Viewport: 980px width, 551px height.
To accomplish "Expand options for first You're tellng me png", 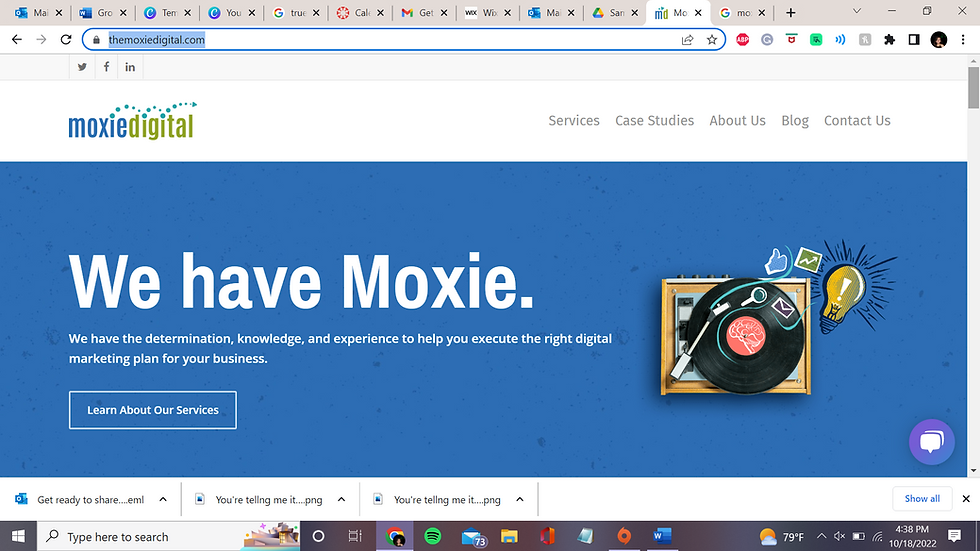I will click(341, 499).
